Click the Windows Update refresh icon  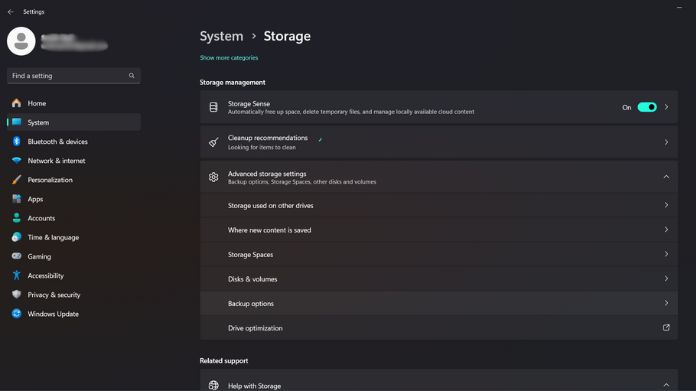click(x=16, y=314)
